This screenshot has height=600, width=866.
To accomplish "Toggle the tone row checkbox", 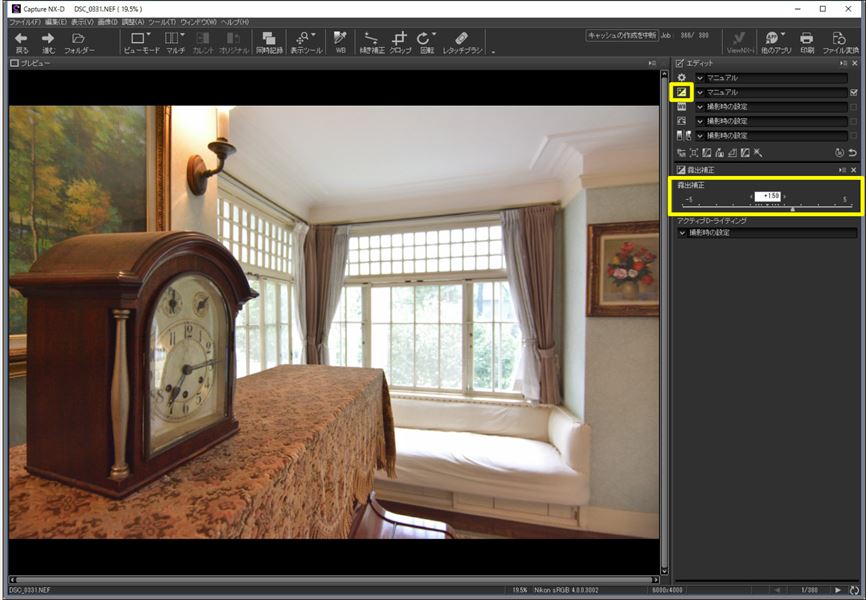I will pyautogui.click(x=854, y=135).
